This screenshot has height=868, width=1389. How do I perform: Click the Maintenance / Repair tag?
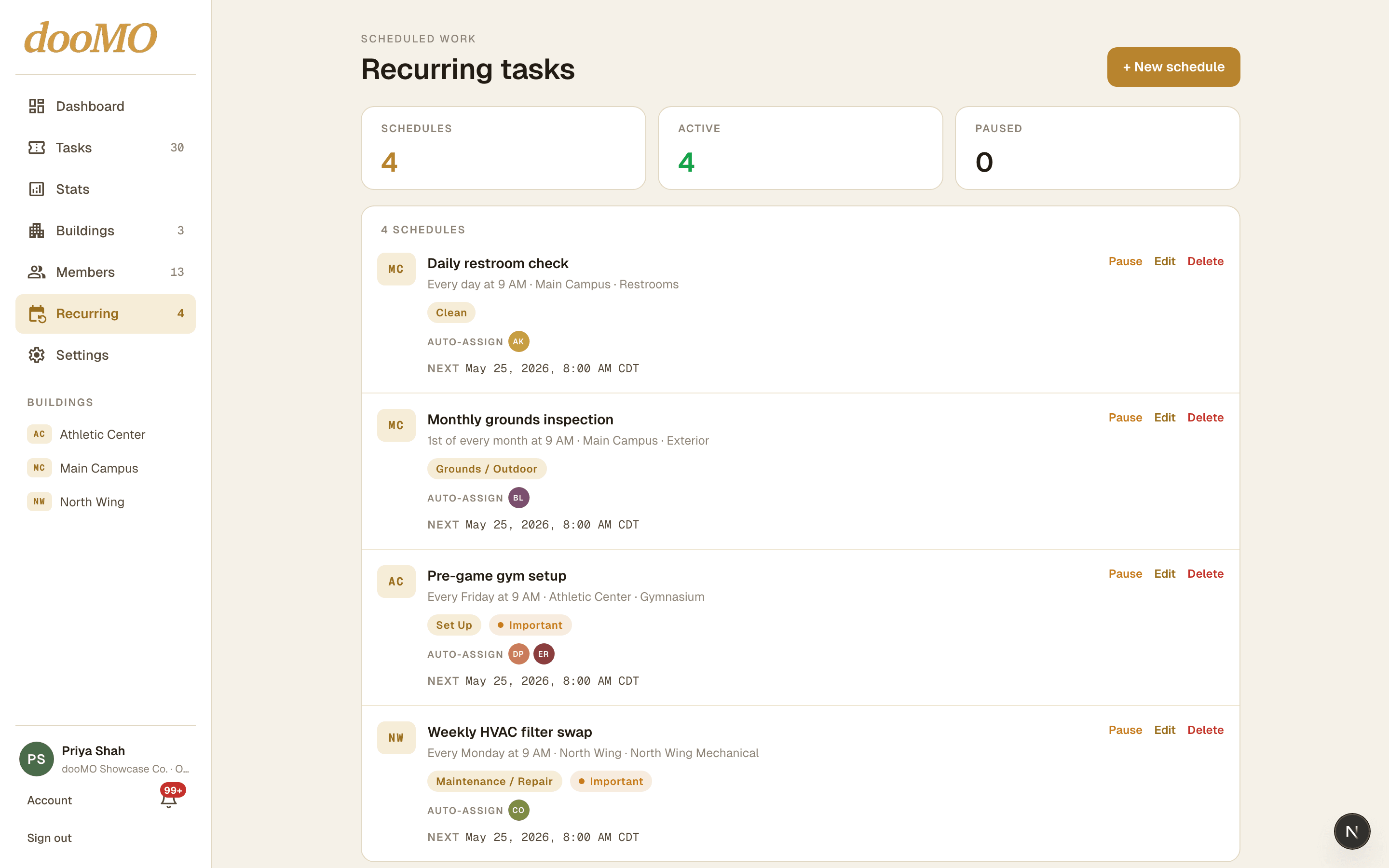pyautogui.click(x=494, y=781)
